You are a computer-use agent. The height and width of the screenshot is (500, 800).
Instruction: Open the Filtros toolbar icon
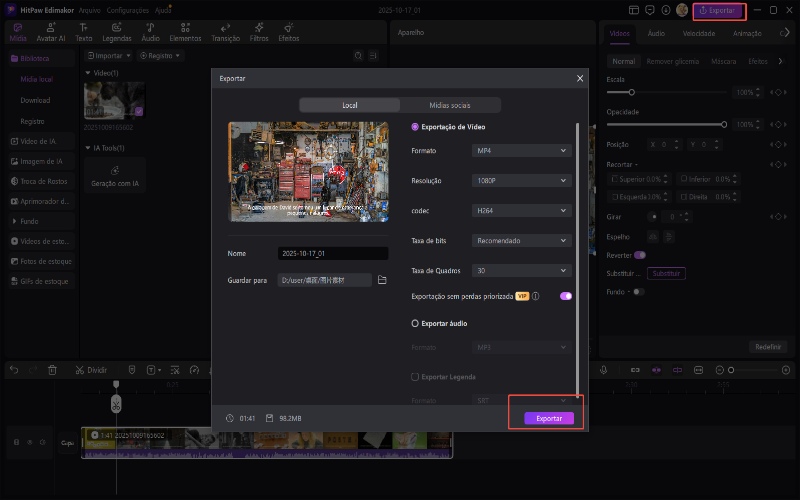(259, 32)
